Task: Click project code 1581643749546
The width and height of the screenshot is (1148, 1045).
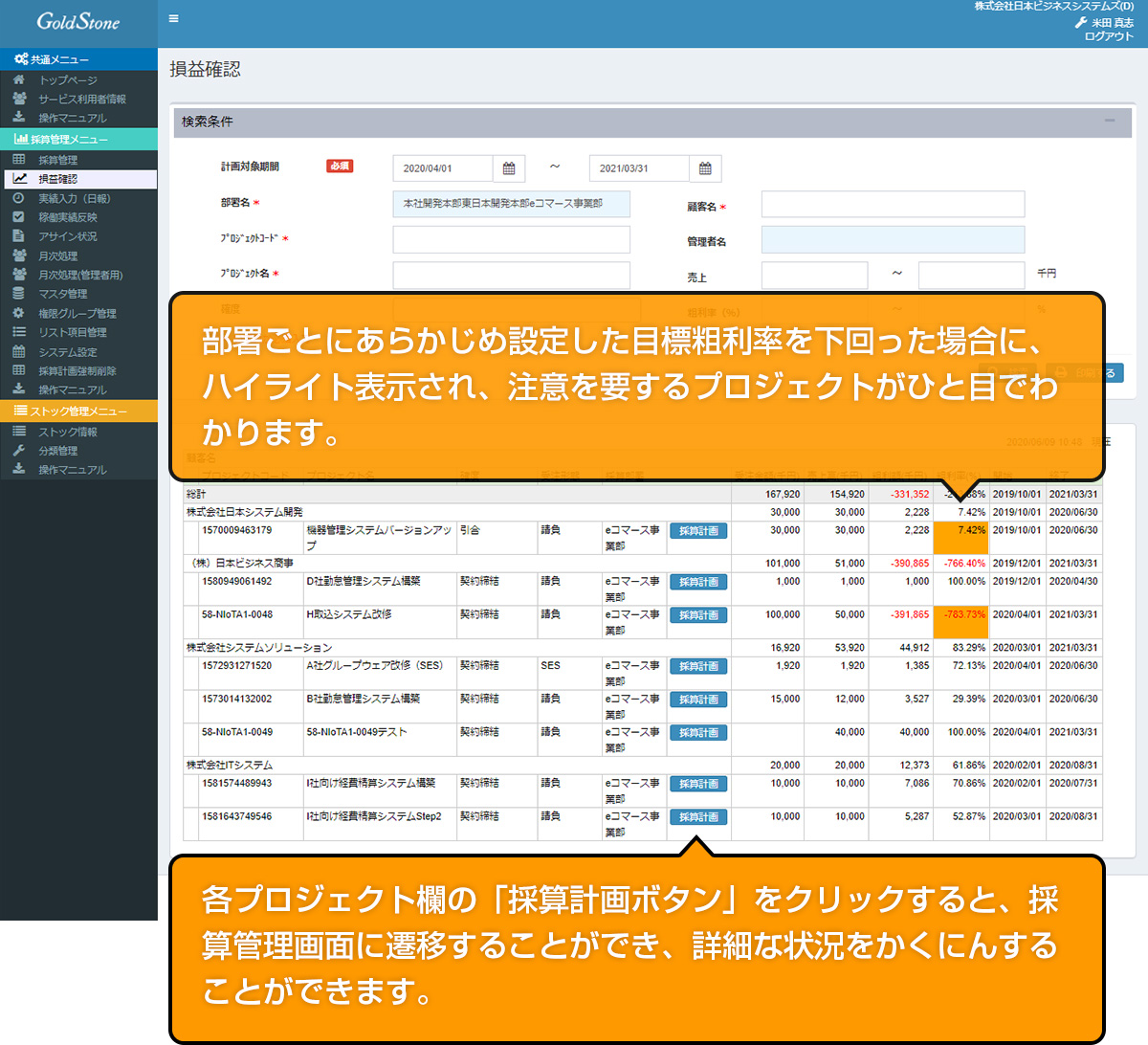Action: point(236,816)
